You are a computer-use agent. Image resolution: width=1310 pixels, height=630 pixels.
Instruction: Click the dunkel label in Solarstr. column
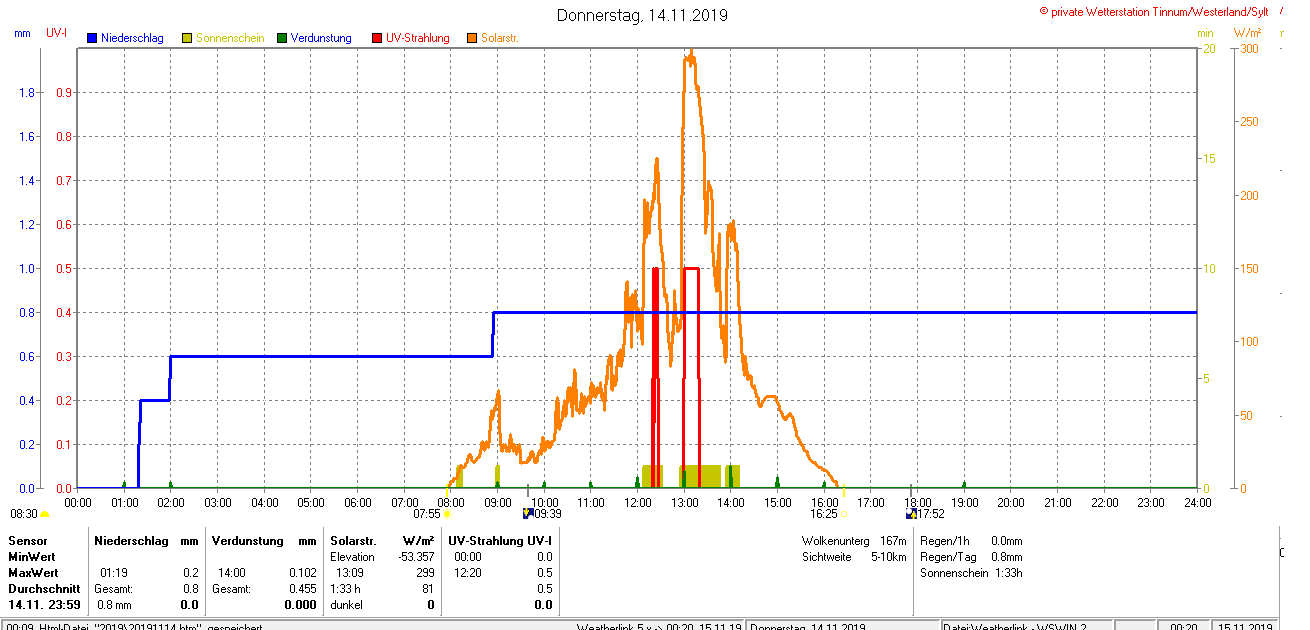click(x=347, y=605)
